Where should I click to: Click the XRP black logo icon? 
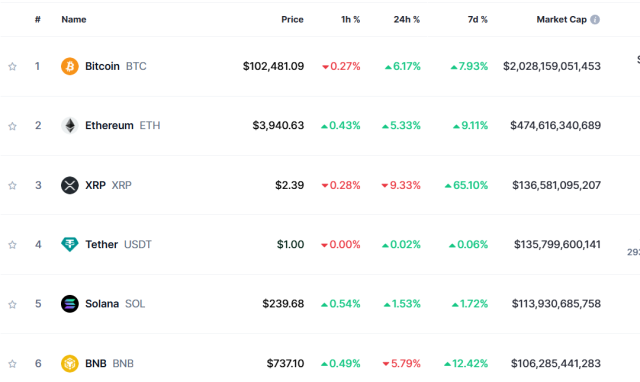click(x=70, y=185)
